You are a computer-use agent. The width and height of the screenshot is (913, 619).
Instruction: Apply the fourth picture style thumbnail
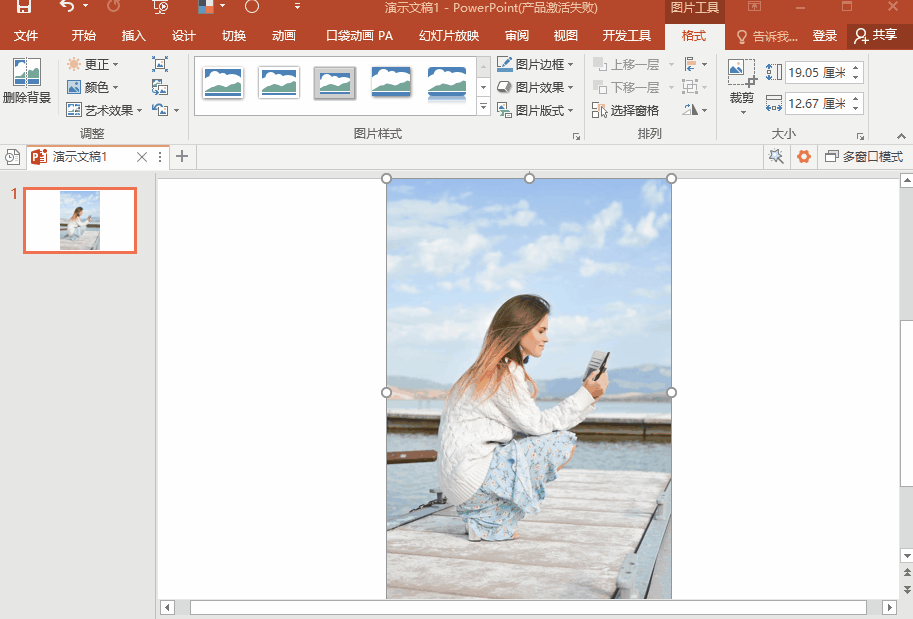coord(391,83)
